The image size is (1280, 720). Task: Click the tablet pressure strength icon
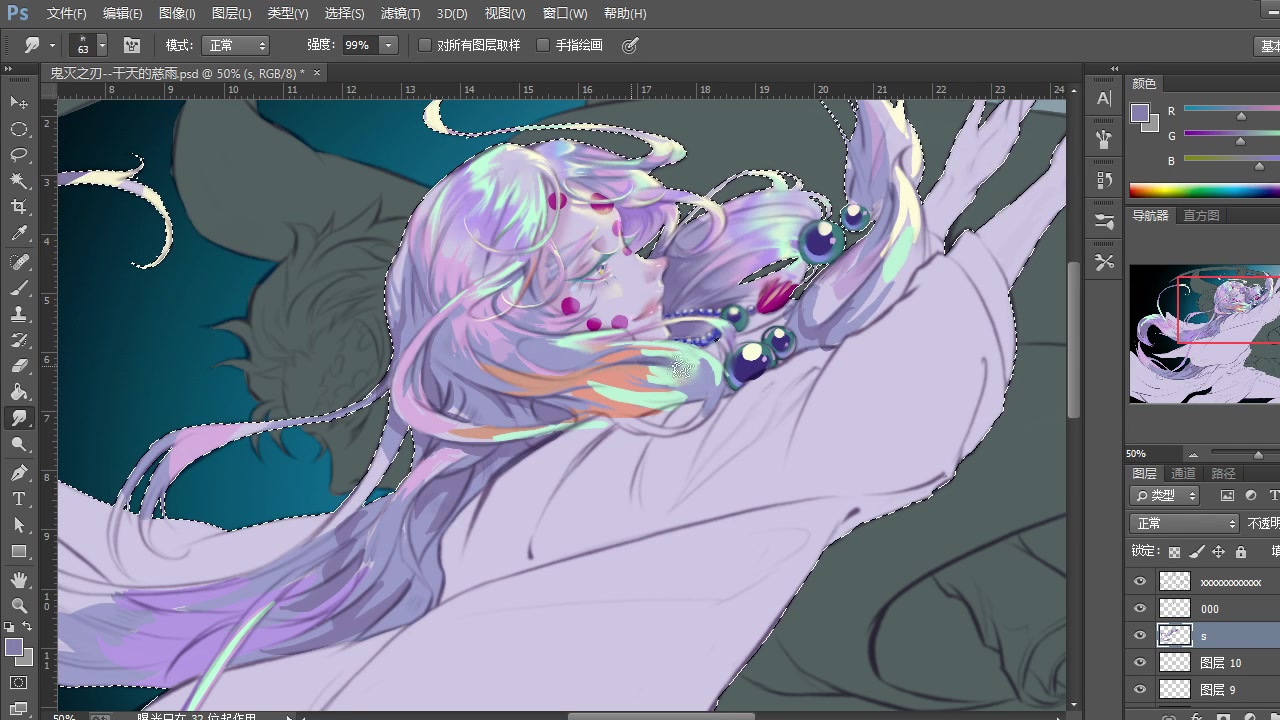[629, 45]
